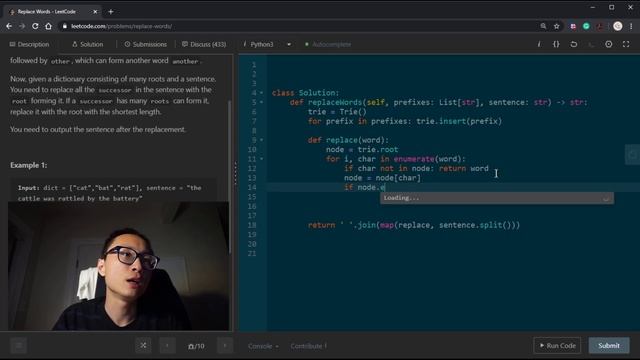Click the side feedback tab at editor edge
The image size is (640, 360).
633,155
